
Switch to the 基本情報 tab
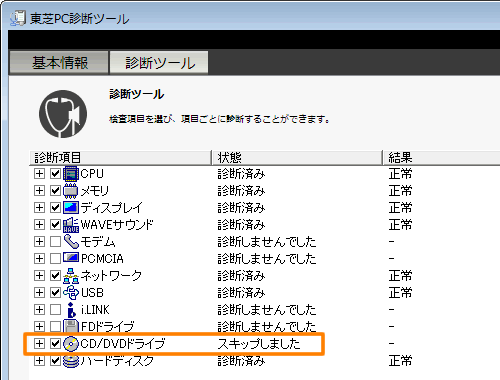pyautogui.click(x=59, y=63)
